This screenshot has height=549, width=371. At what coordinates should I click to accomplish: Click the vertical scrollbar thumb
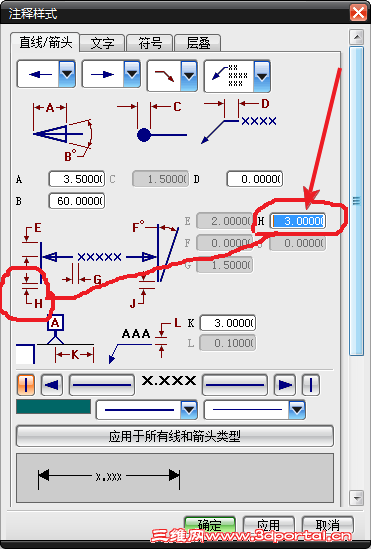point(357,201)
